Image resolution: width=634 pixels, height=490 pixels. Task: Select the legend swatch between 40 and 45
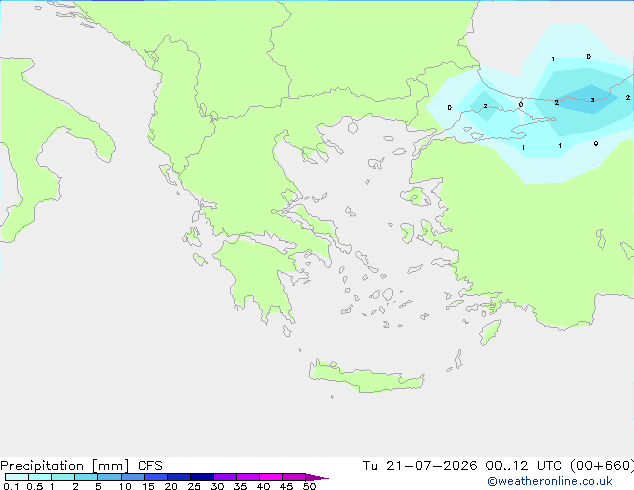click(271, 477)
